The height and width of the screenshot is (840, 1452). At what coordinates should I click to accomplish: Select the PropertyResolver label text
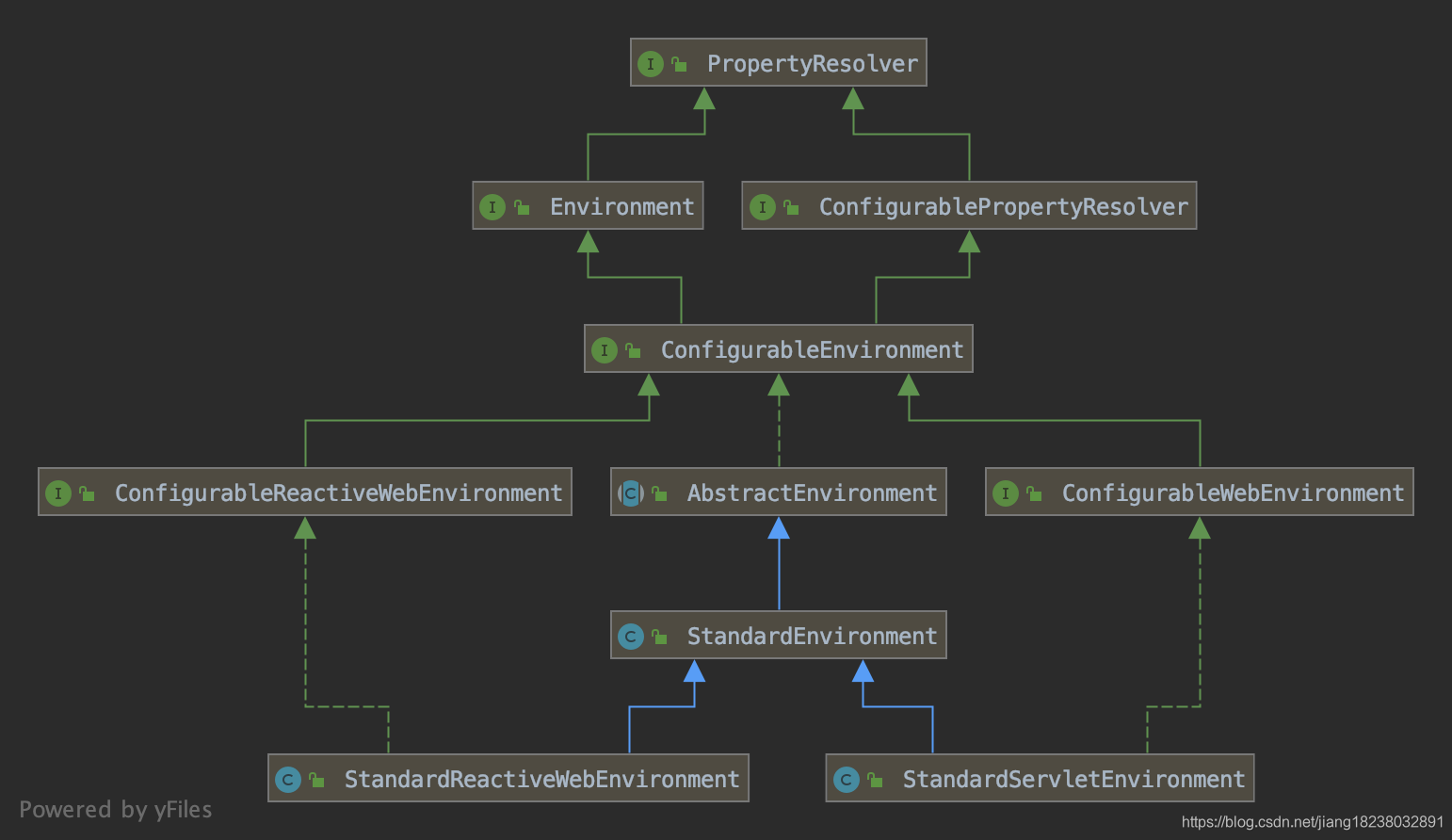[x=813, y=64]
